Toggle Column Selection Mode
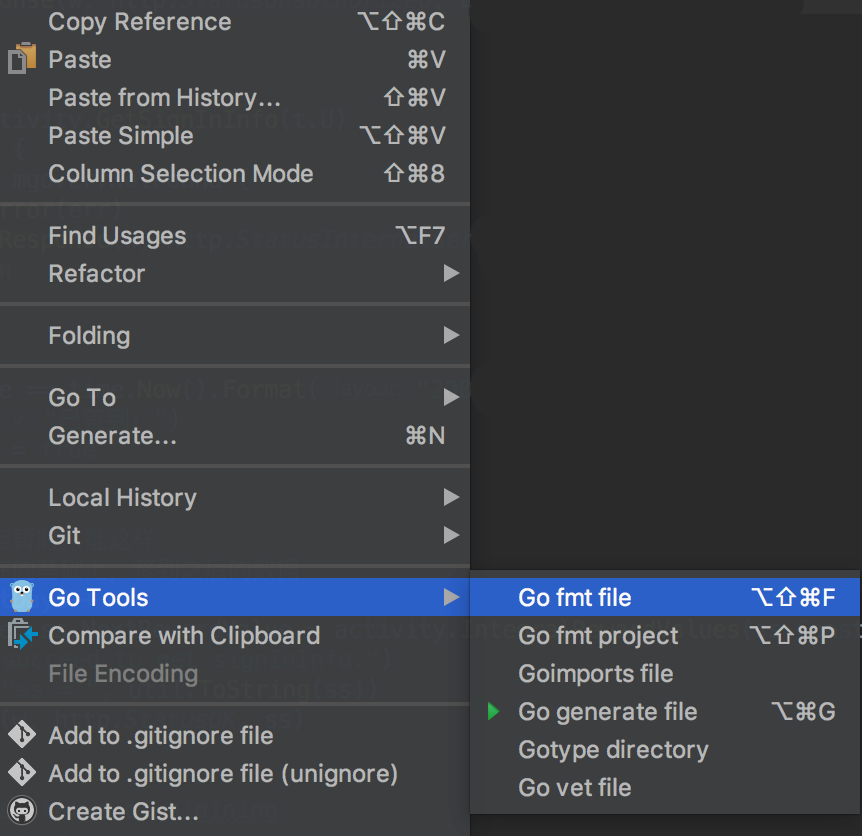Viewport: 862px width, 836px height. pos(181,173)
